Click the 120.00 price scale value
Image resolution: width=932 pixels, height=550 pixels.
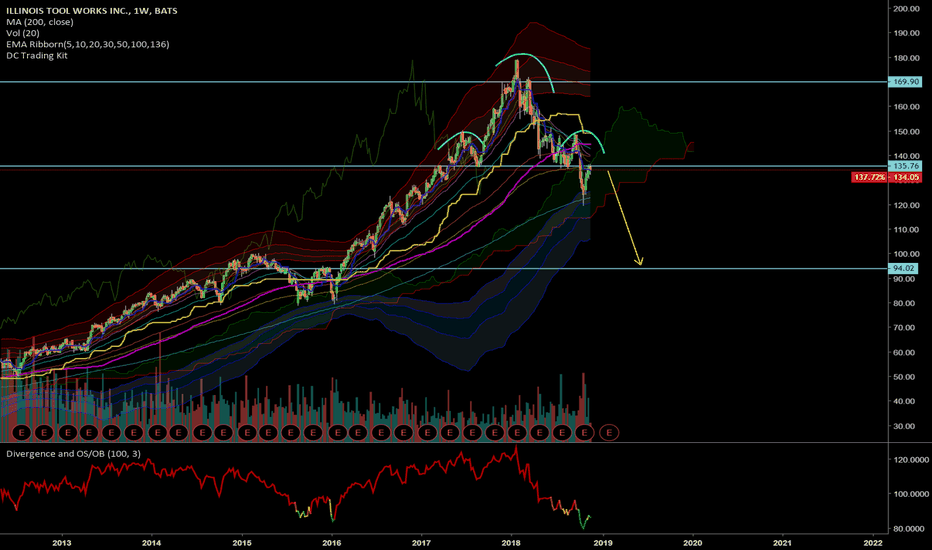[x=906, y=205]
